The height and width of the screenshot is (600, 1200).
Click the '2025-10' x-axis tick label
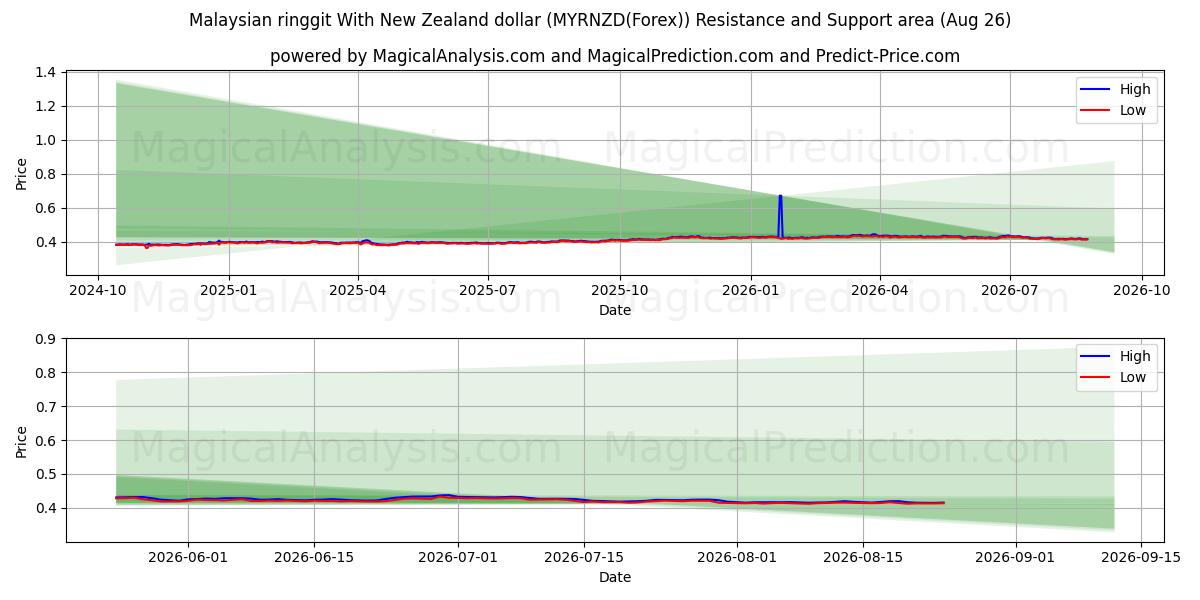point(620,290)
